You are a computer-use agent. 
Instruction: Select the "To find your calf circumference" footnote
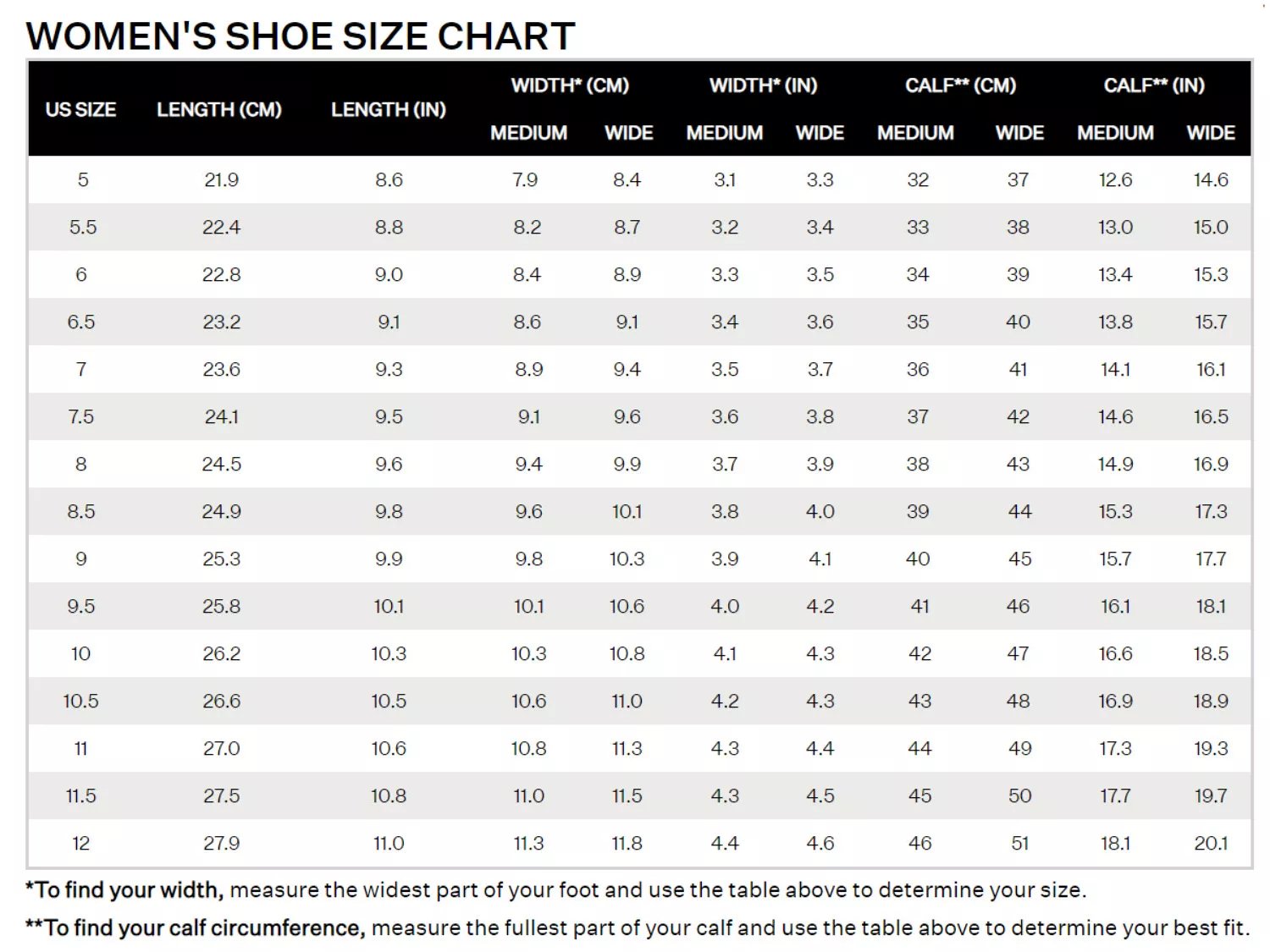637,928
